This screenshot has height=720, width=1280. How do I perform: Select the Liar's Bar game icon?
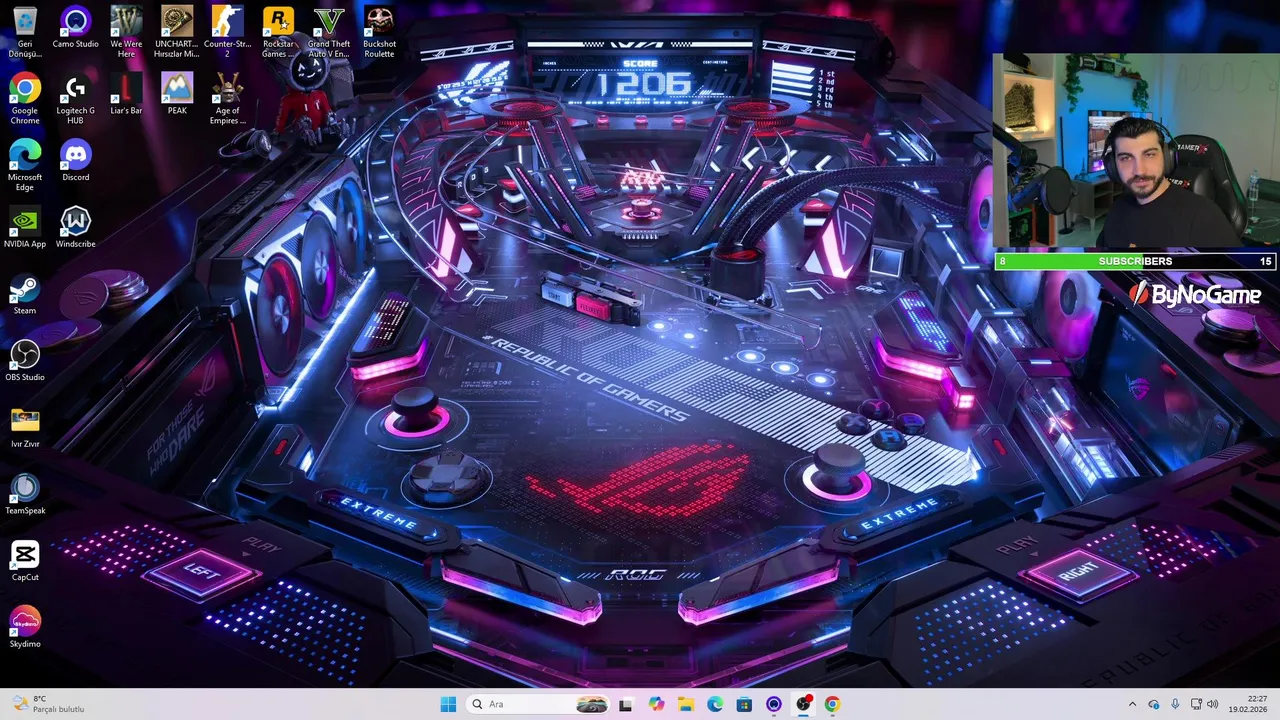126,94
